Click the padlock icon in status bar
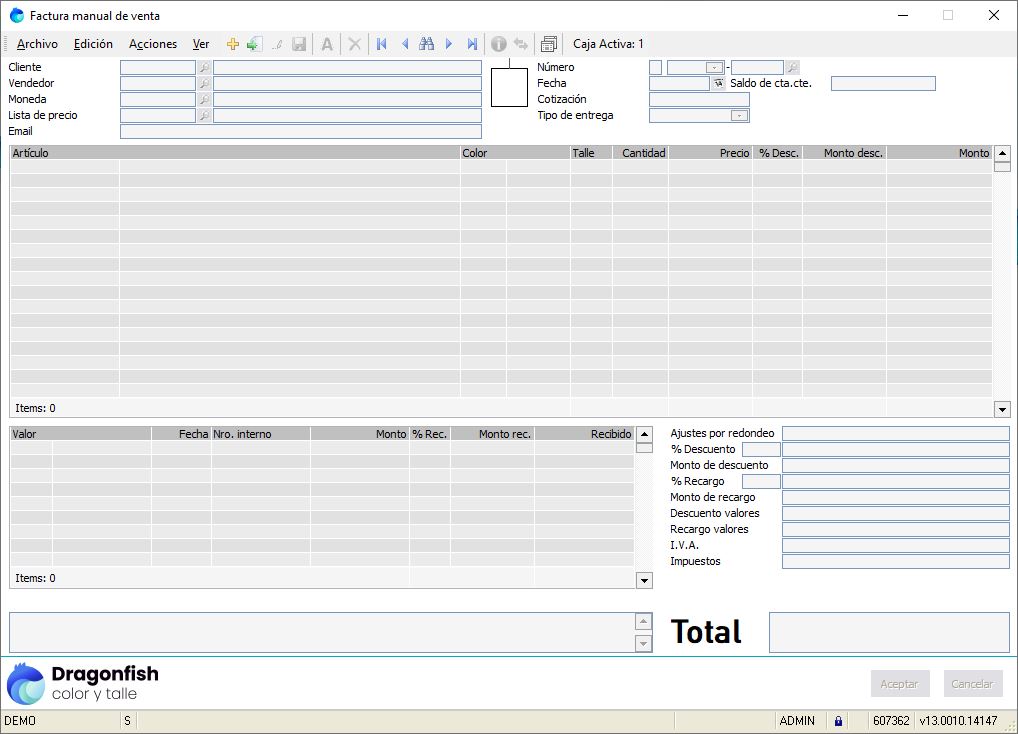 838,721
